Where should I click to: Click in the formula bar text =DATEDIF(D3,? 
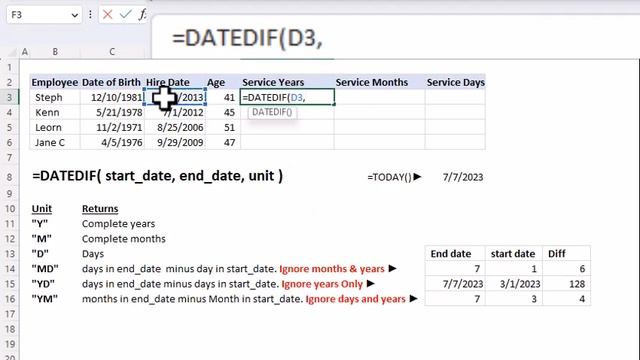pos(247,38)
